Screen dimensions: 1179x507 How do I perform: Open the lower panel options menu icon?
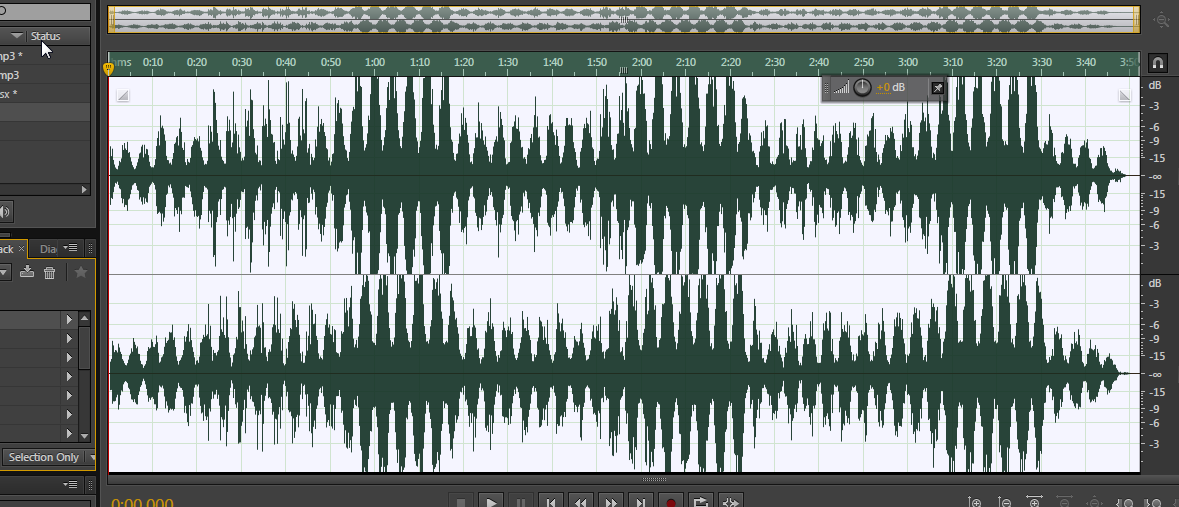click(72, 485)
